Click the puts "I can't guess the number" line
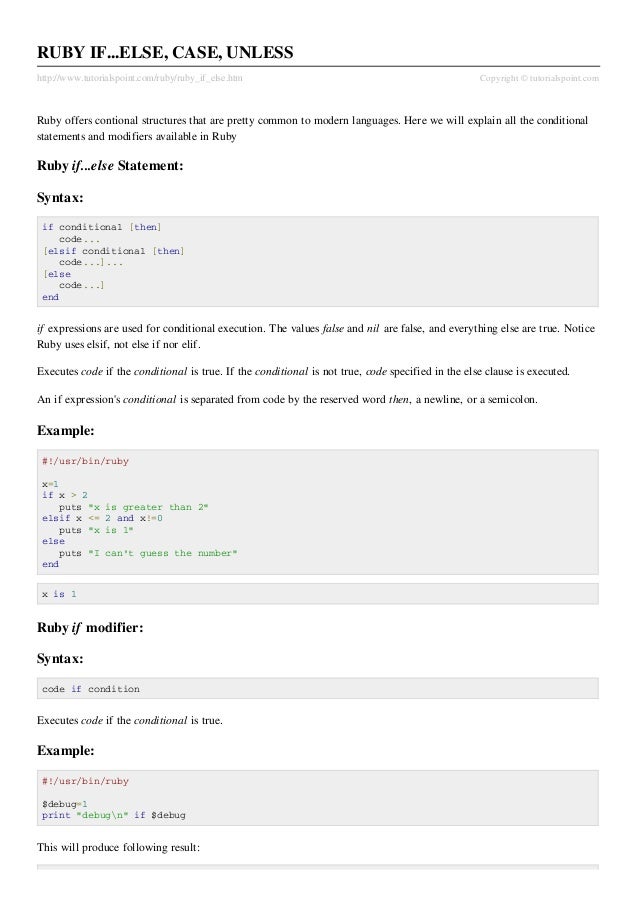This screenshot has width=638, height=903. (148, 553)
